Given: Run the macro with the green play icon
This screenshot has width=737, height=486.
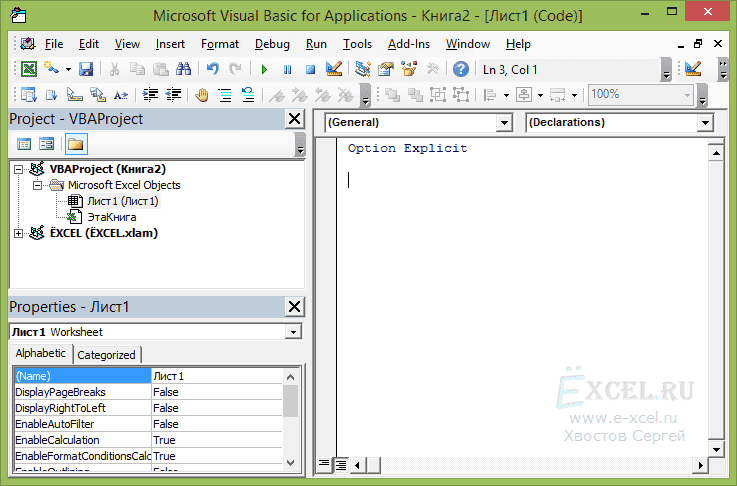Looking at the screenshot, I should [x=264, y=69].
